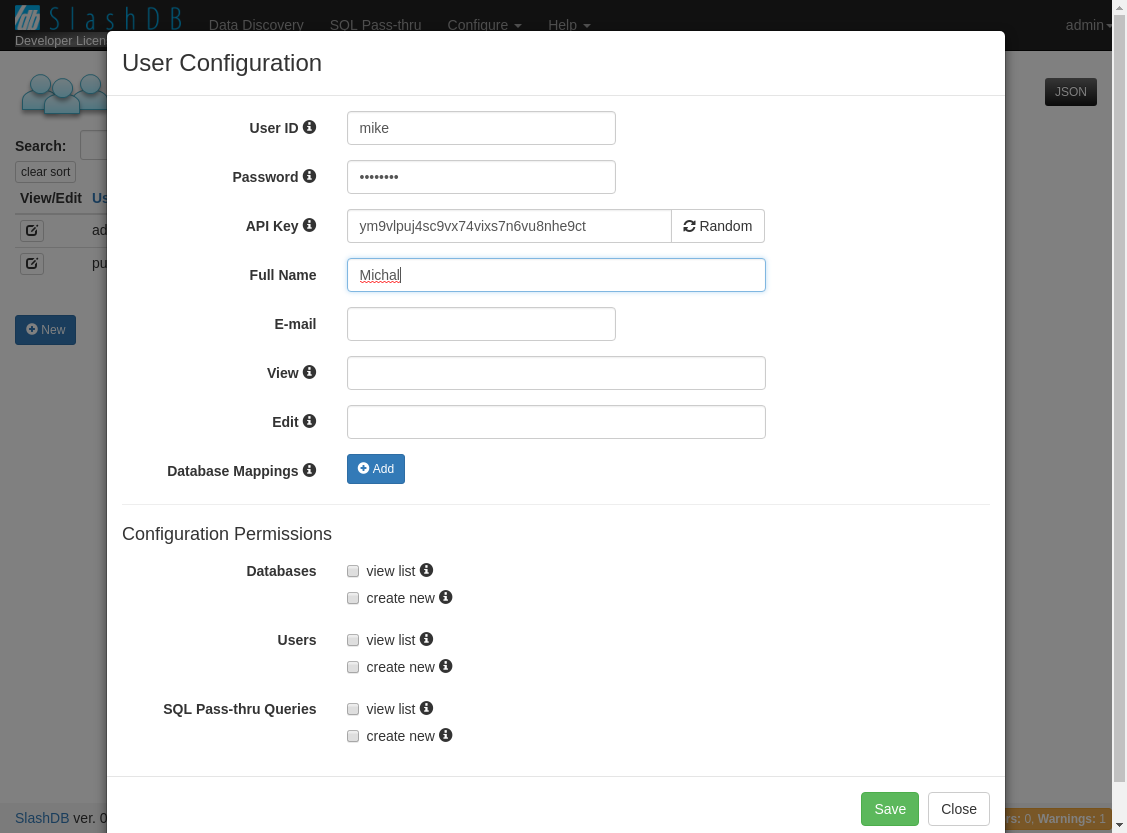Enable Users create new checkbox
The height and width of the screenshot is (833, 1127).
tap(353, 668)
